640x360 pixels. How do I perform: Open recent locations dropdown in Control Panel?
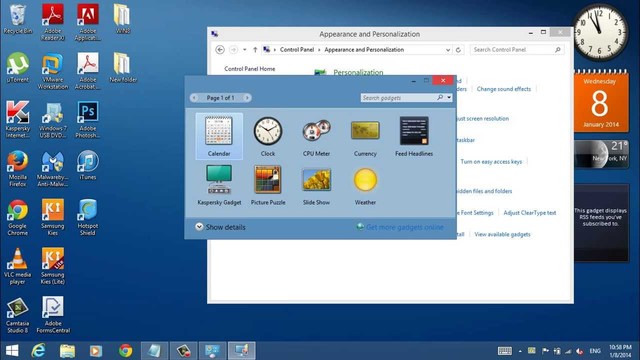[244, 50]
